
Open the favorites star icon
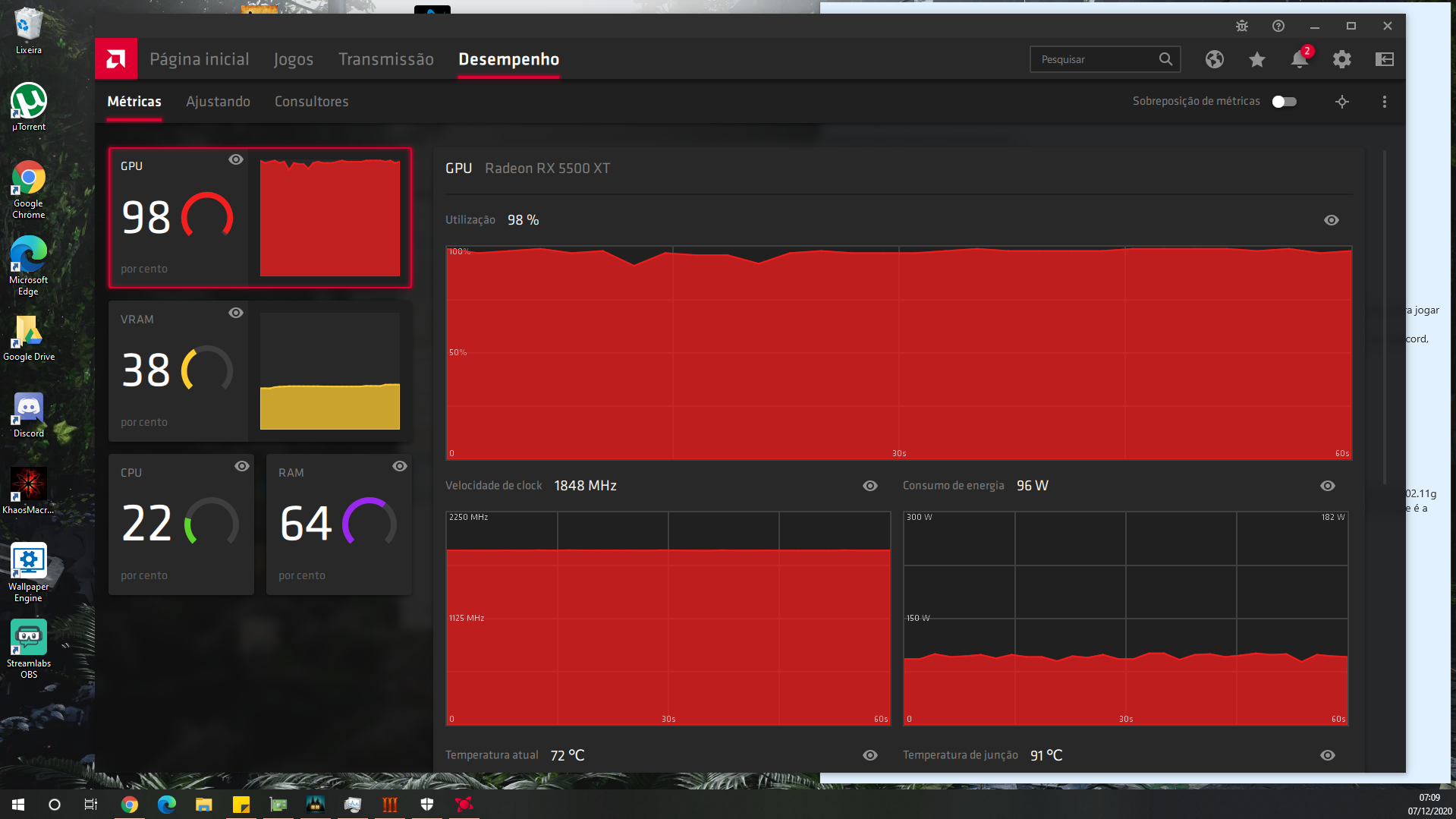(1257, 59)
